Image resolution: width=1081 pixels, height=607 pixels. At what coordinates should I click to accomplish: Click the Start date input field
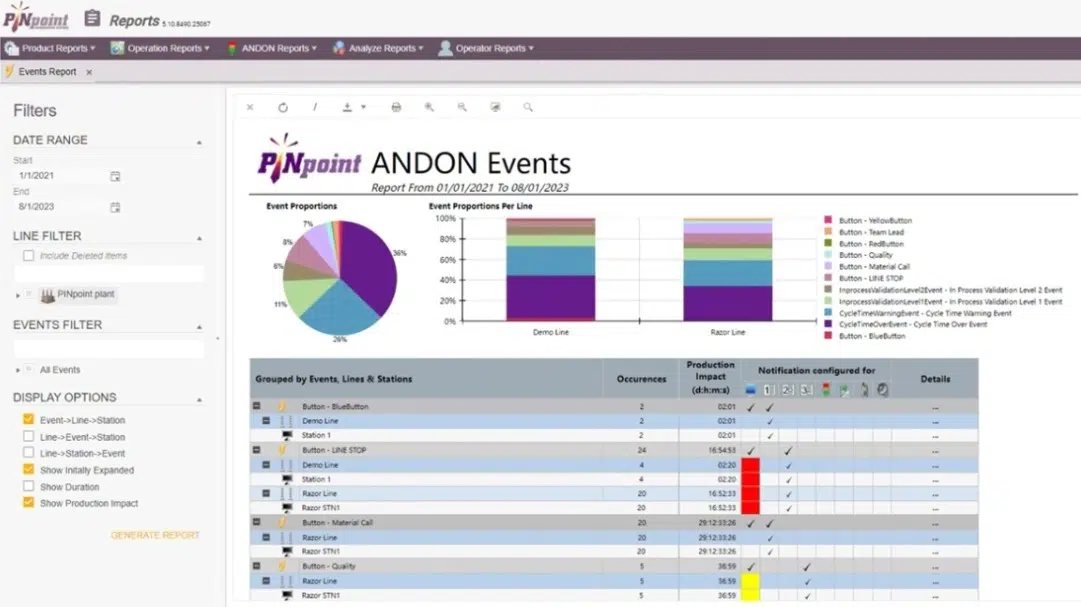coord(61,176)
